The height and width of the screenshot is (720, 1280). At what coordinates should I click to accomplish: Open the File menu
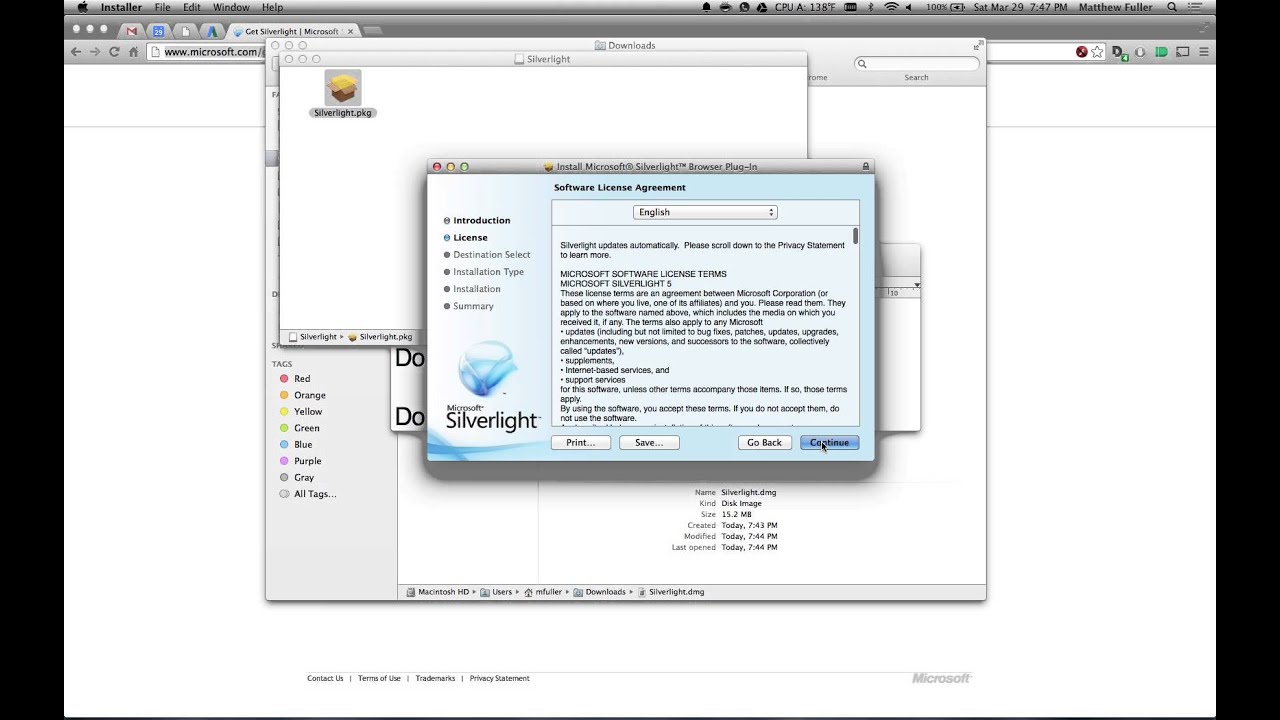pyautogui.click(x=162, y=7)
